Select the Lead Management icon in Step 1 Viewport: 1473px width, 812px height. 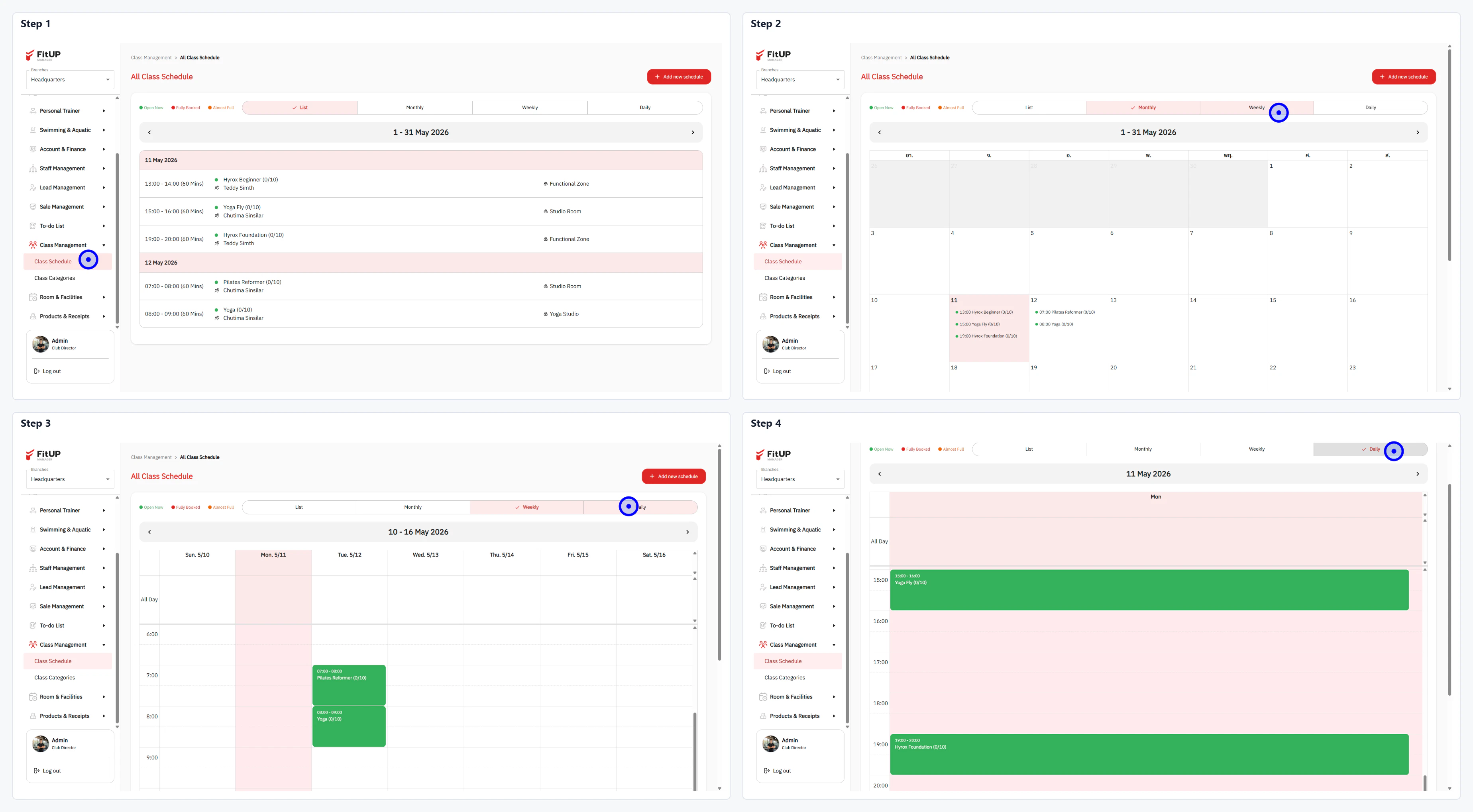pyautogui.click(x=33, y=188)
